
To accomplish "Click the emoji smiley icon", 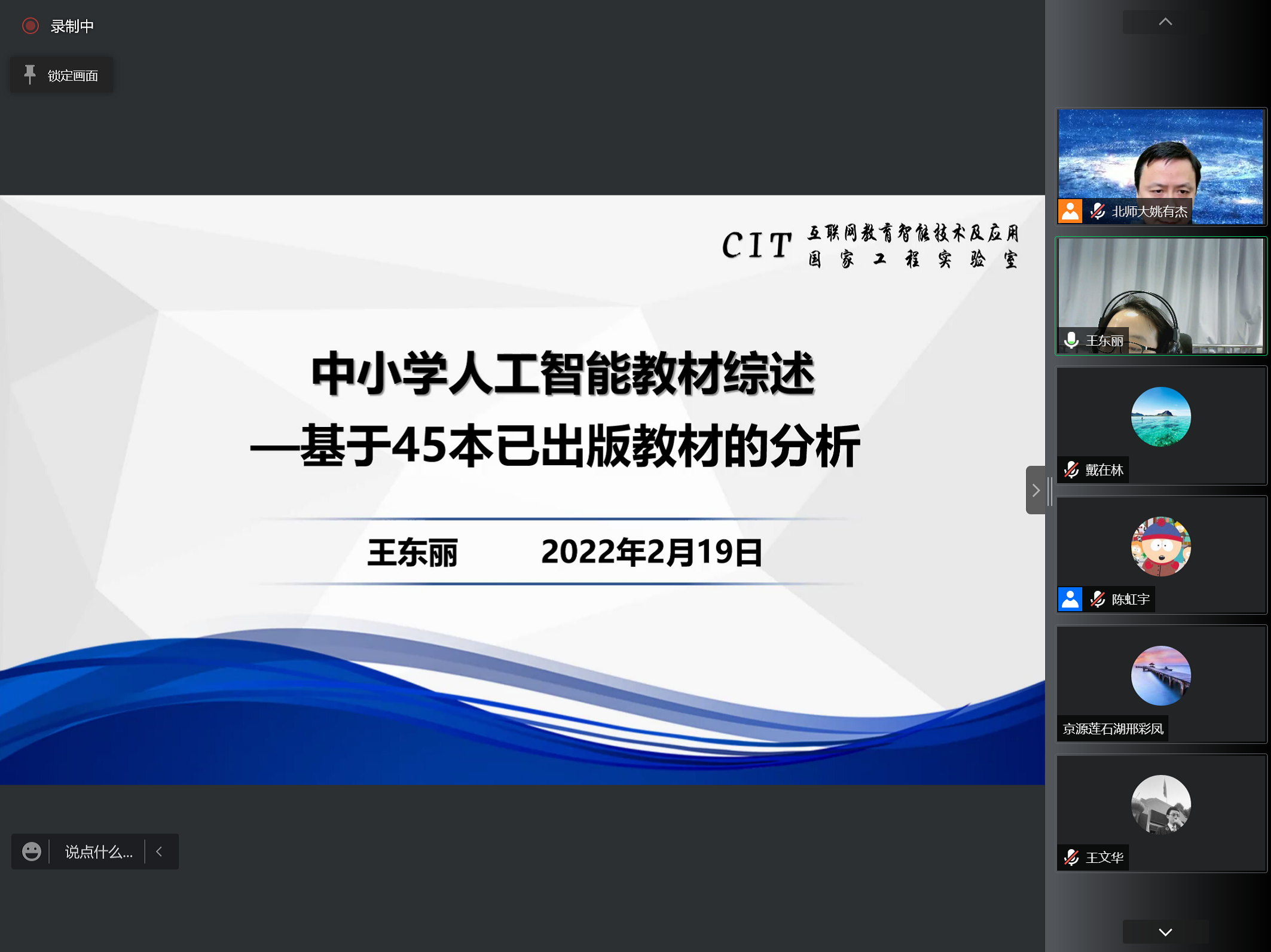I will 31,851.
